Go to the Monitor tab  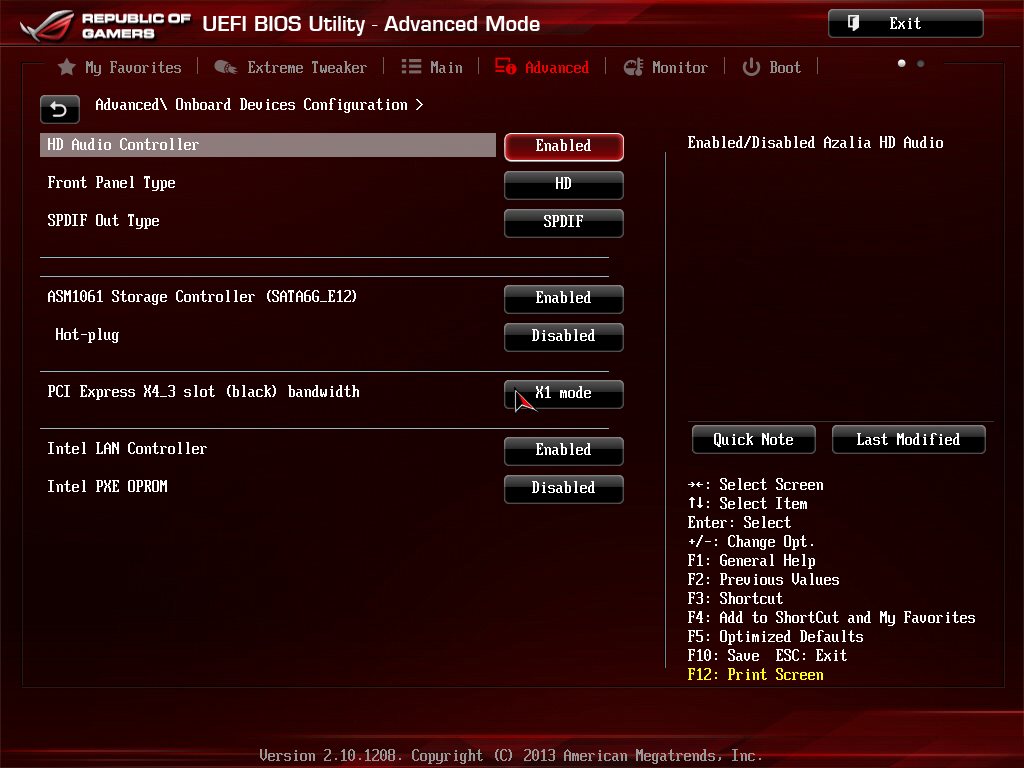(680, 67)
